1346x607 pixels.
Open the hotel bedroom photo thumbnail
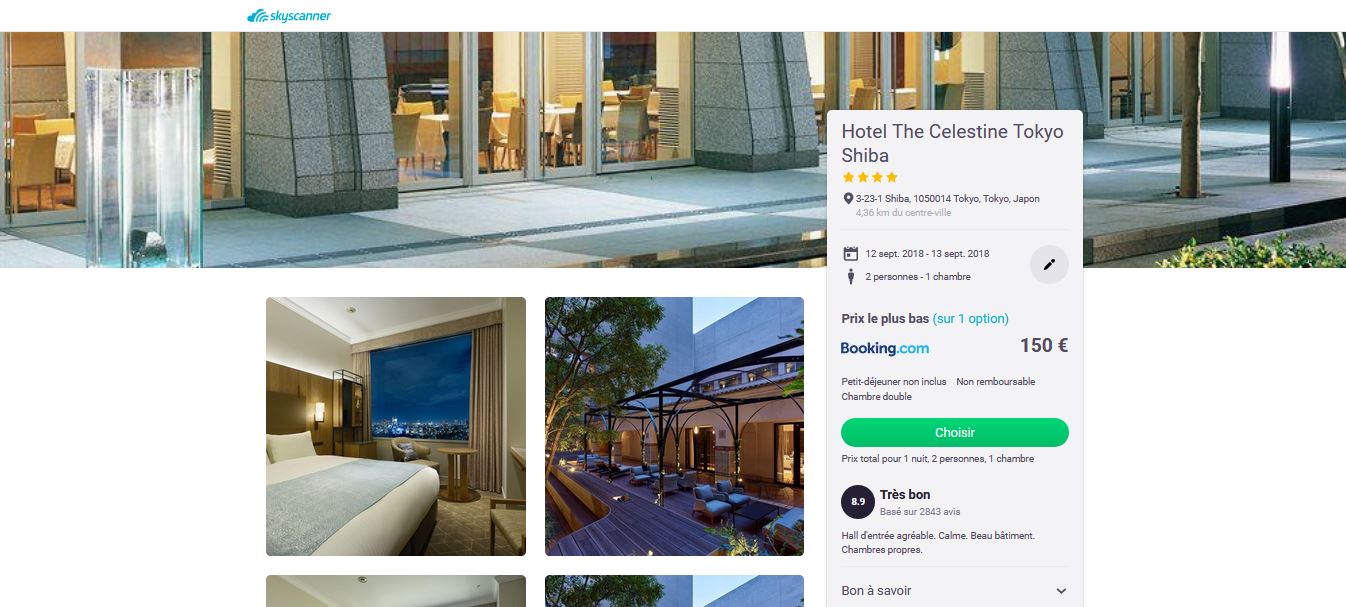396,426
